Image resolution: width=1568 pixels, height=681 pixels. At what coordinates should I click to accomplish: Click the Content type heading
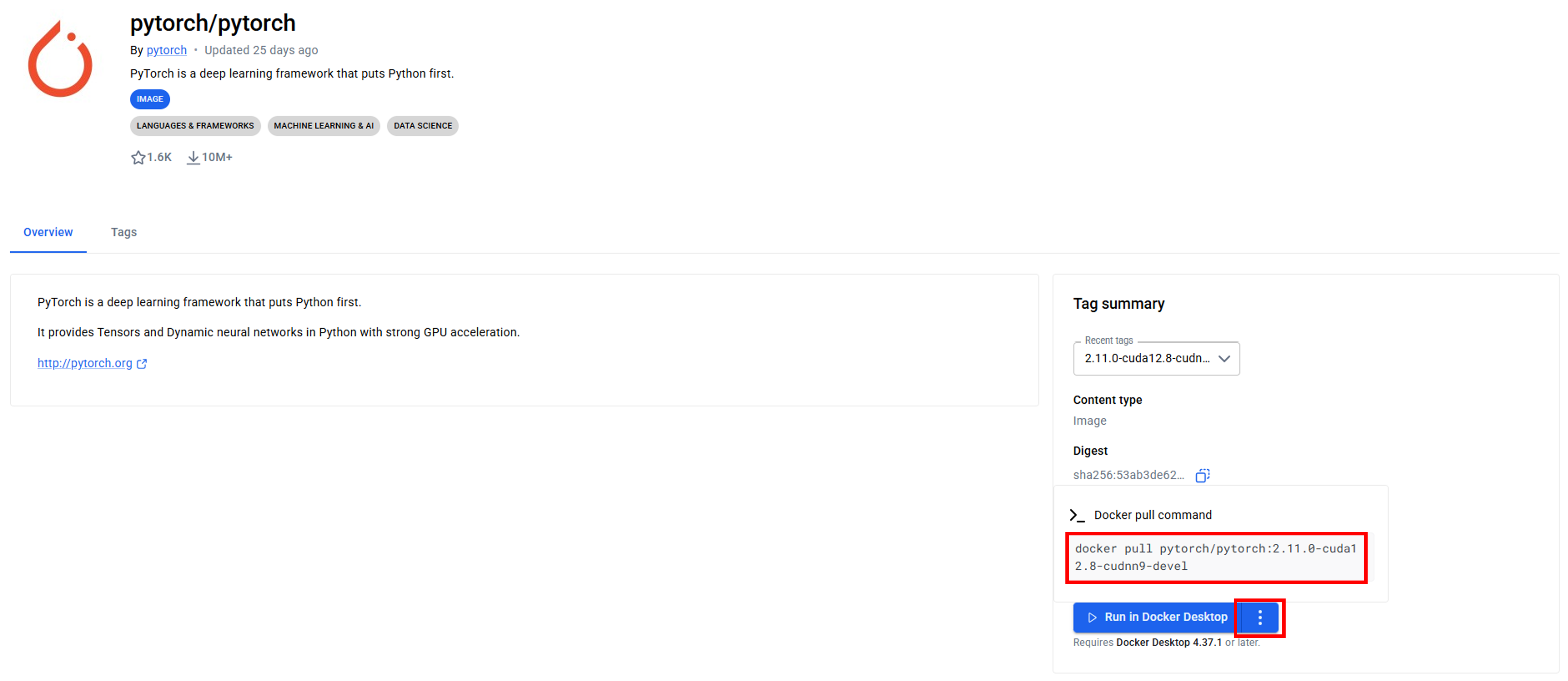coord(1107,400)
